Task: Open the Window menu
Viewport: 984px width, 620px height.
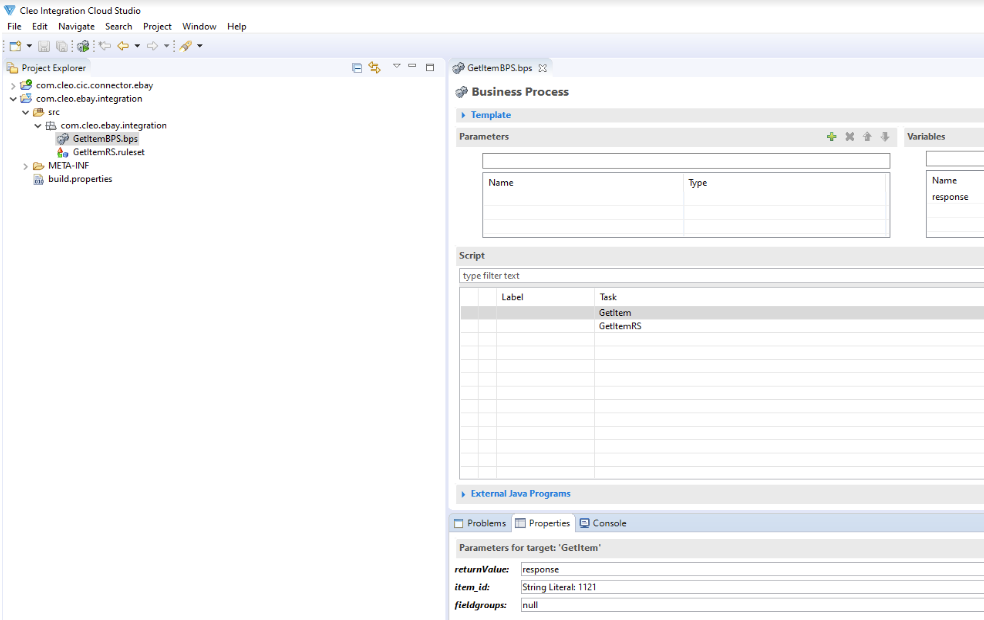Action: tap(199, 26)
